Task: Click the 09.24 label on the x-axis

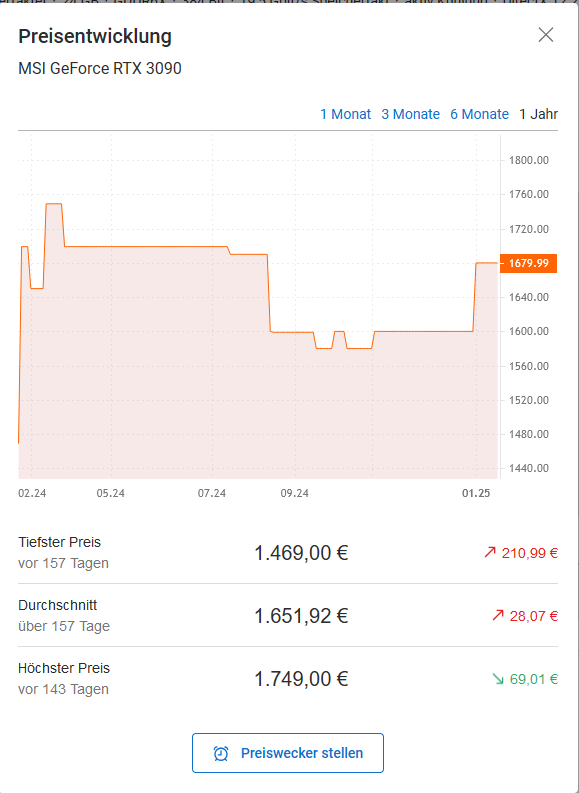Action: [x=295, y=493]
